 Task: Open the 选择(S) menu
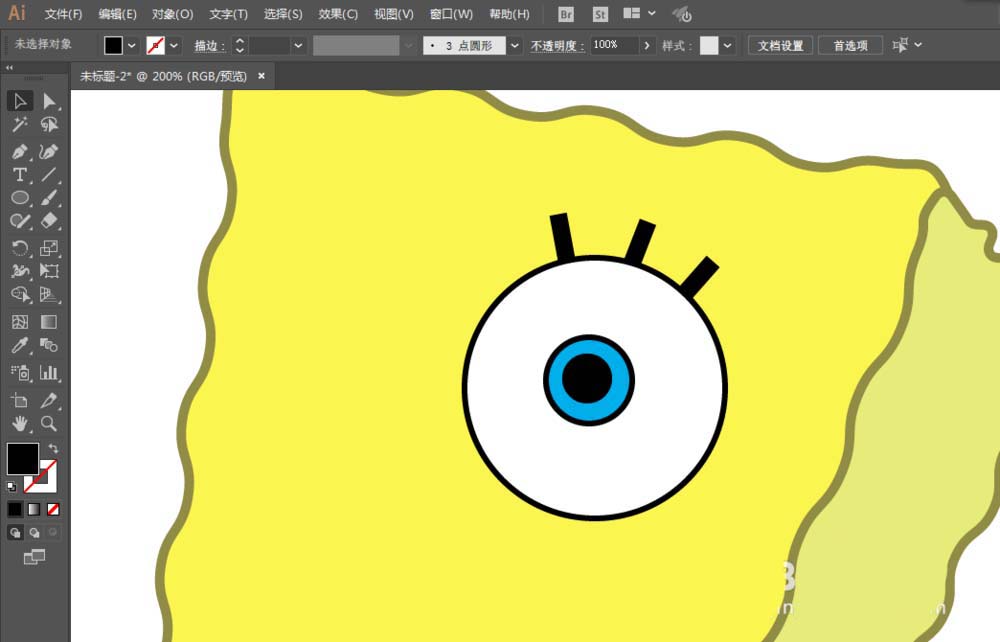pos(283,14)
